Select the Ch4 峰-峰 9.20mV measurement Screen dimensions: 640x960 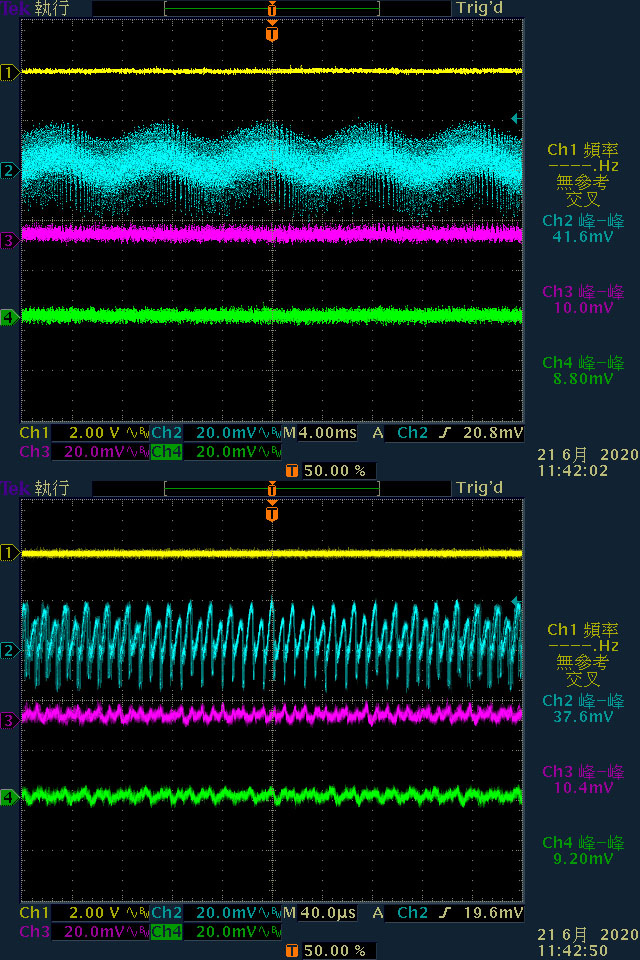[583, 851]
